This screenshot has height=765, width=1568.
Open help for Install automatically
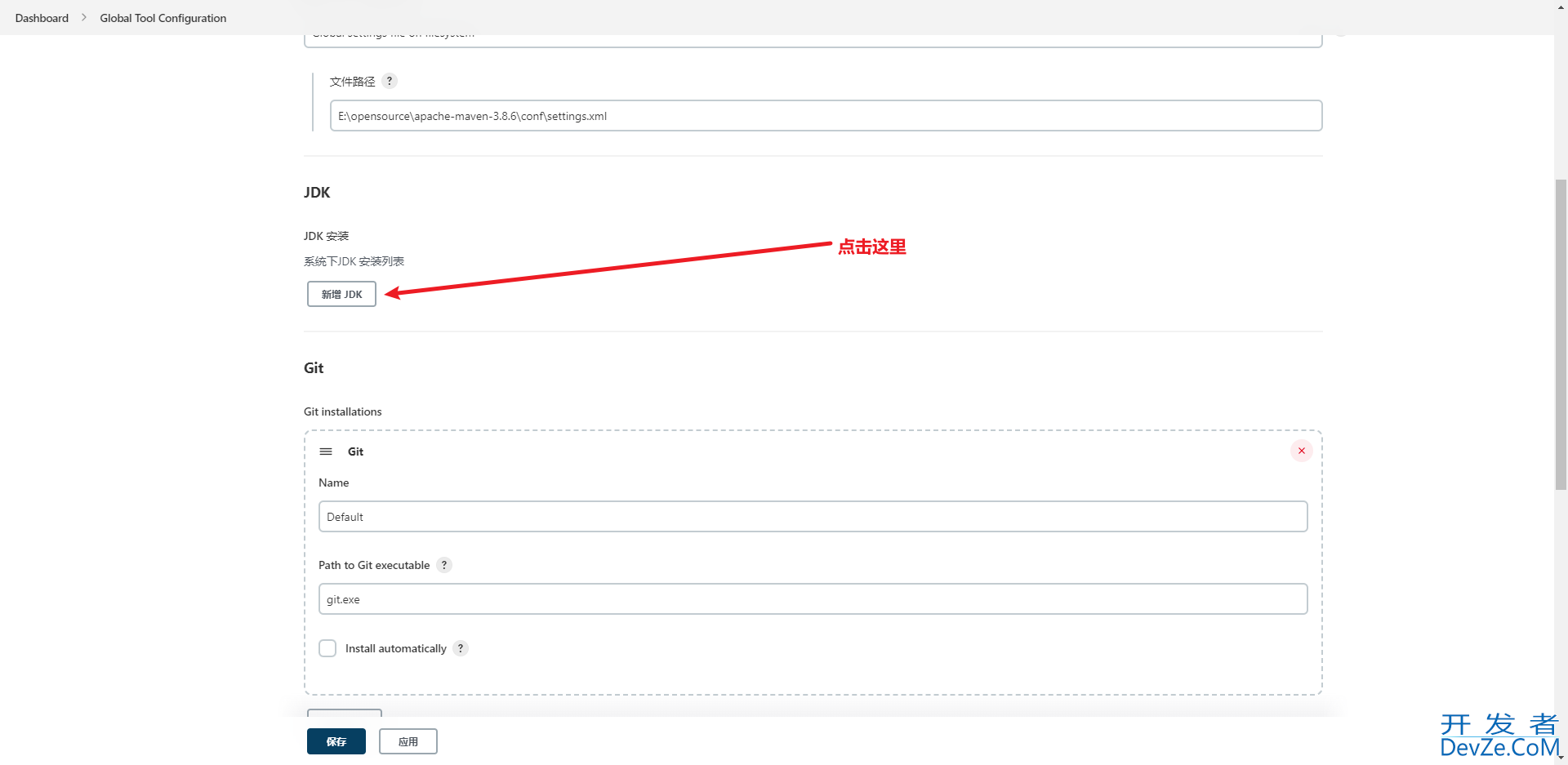[x=461, y=648]
